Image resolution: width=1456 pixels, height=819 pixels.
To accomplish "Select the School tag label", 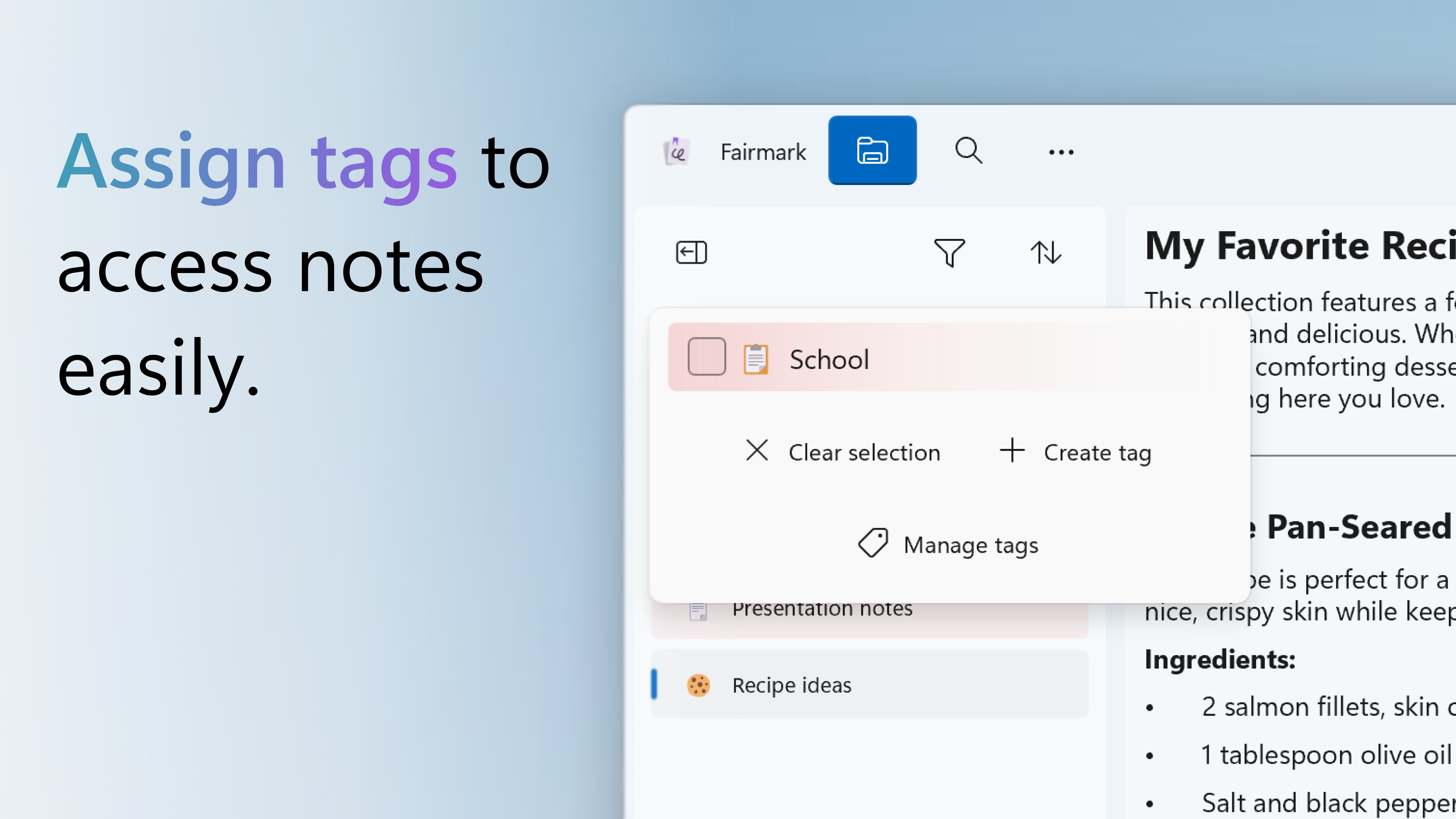I will 829,359.
